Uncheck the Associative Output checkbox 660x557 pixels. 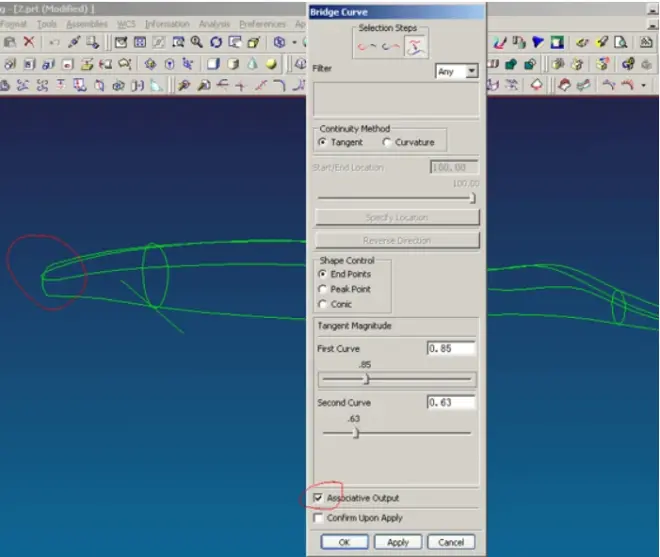point(318,498)
